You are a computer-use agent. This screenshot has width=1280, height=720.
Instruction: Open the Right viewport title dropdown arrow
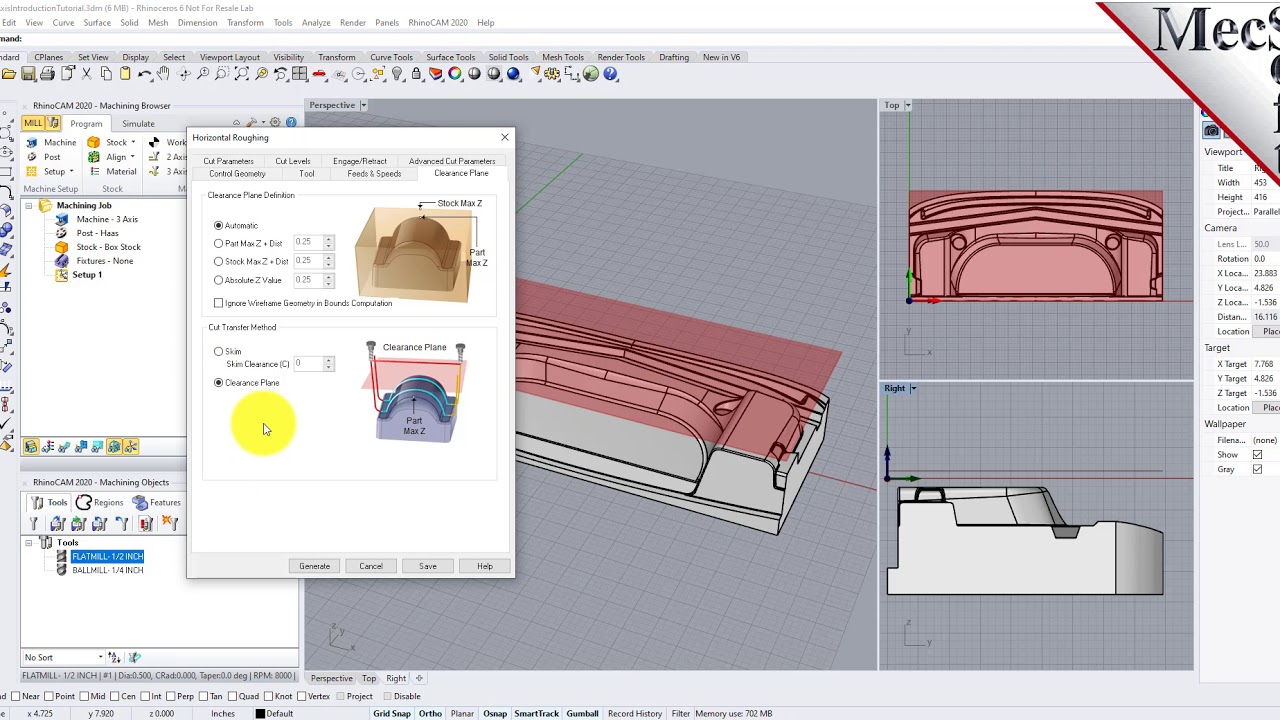912,388
